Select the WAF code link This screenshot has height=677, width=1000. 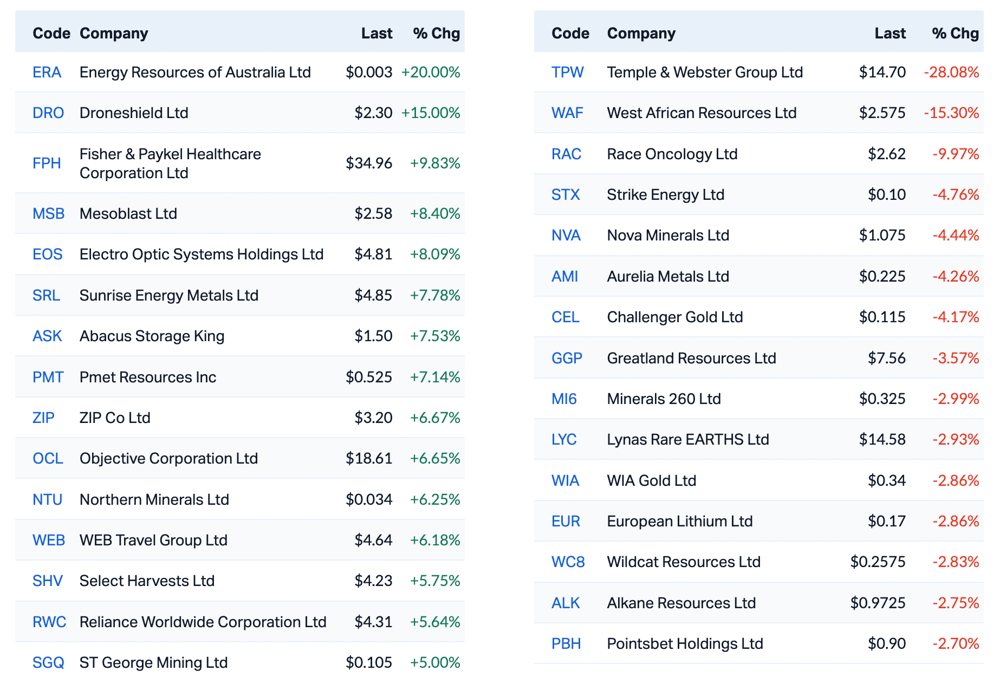567,113
